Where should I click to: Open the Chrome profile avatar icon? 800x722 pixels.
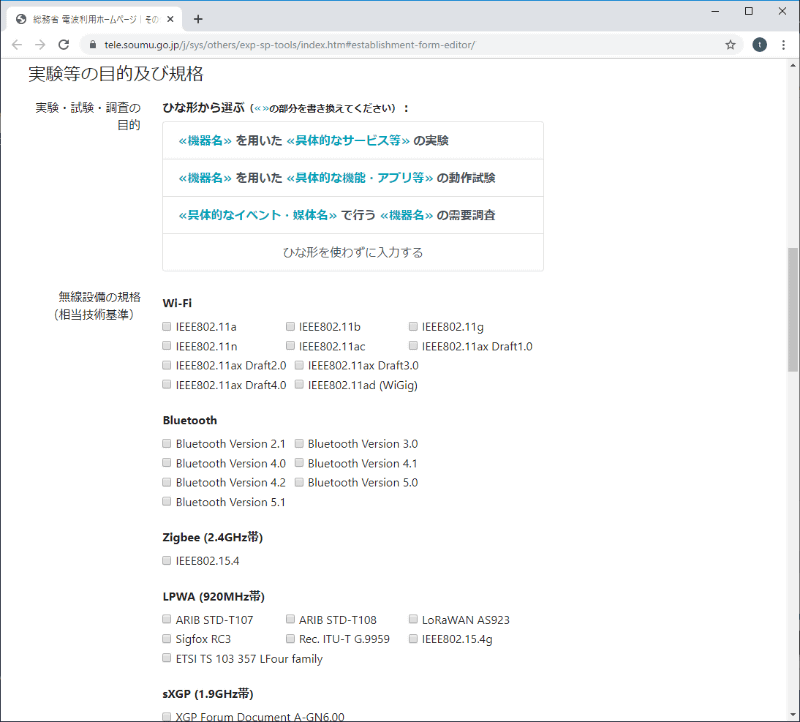click(761, 45)
